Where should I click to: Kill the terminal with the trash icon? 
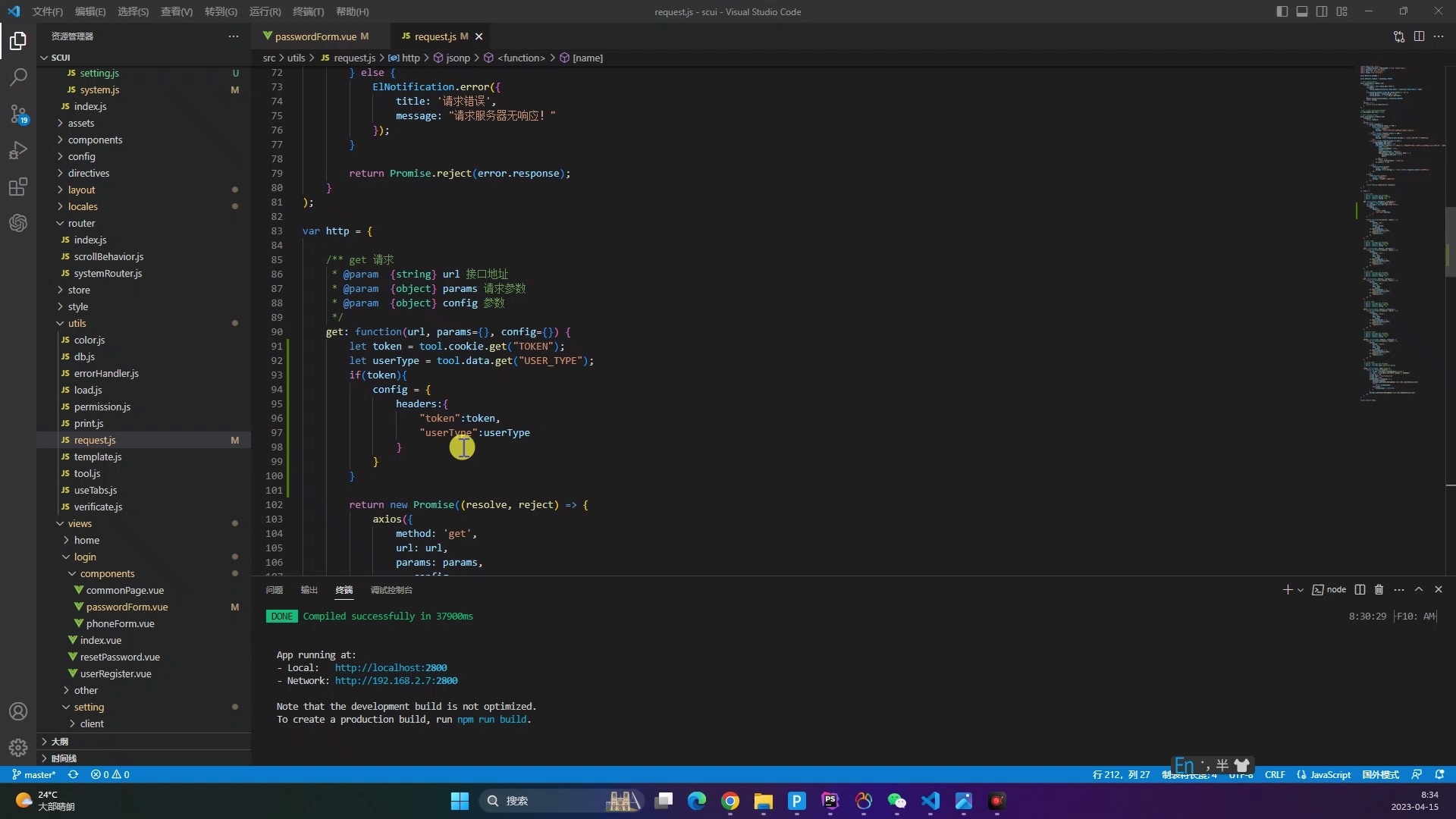[x=1379, y=589]
